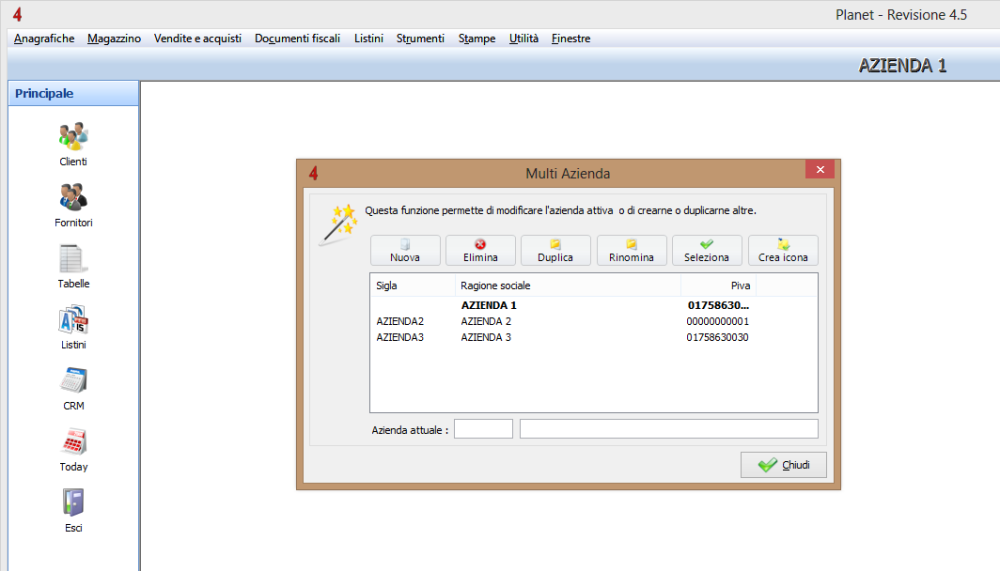Activate the company with Seleziona
The height and width of the screenshot is (571, 1000).
(x=707, y=250)
